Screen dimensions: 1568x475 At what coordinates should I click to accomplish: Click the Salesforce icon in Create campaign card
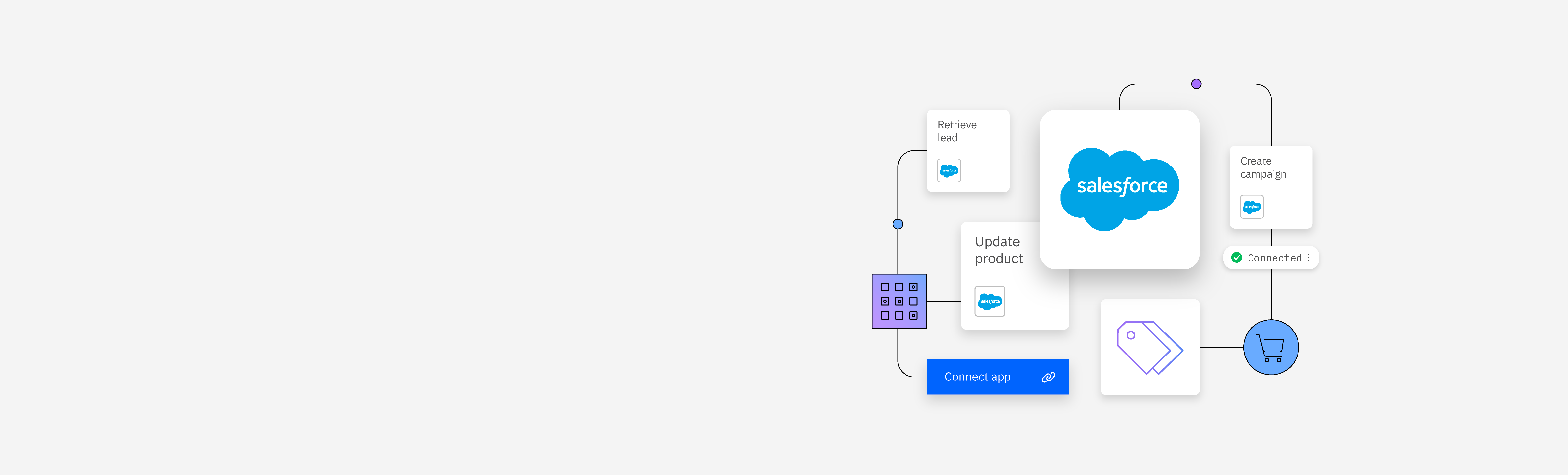[1251, 207]
